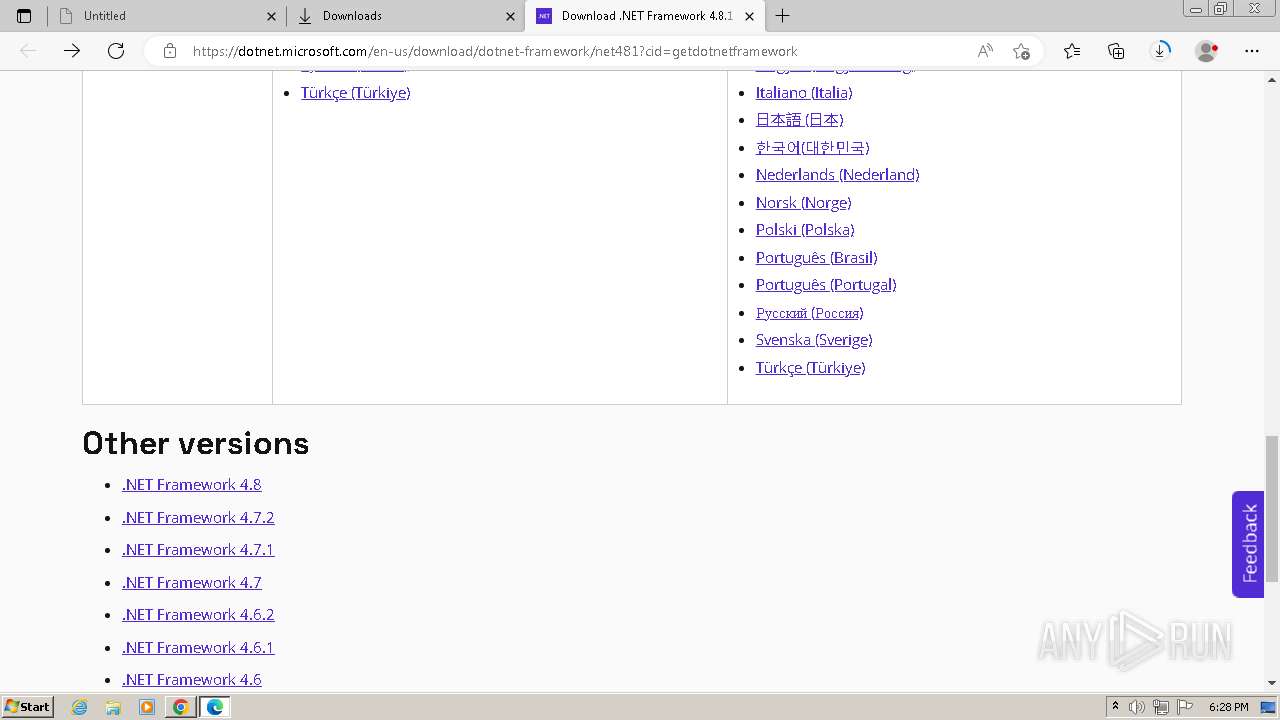The height and width of the screenshot is (720, 1280).
Task: Go back to previous page
Action: [28, 51]
